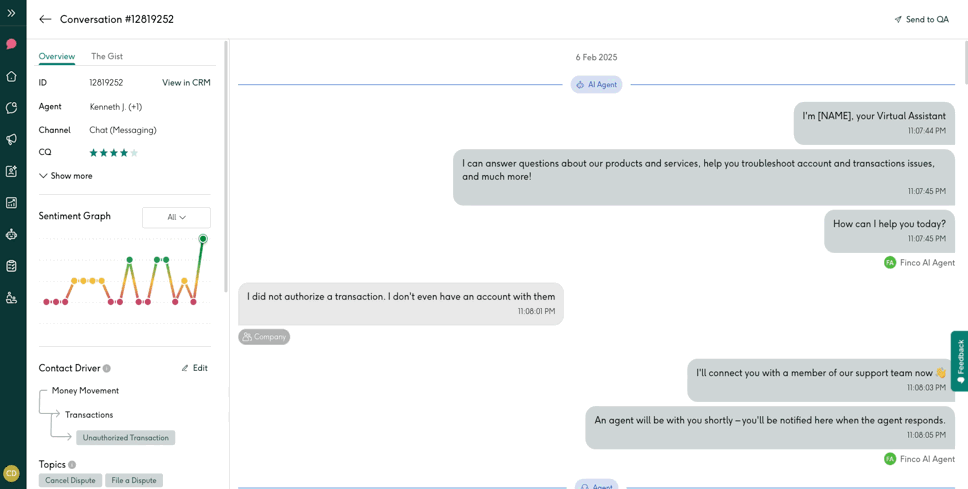This screenshot has width=968, height=489.
Task: Edit the Contact Driver
Action: [195, 368]
